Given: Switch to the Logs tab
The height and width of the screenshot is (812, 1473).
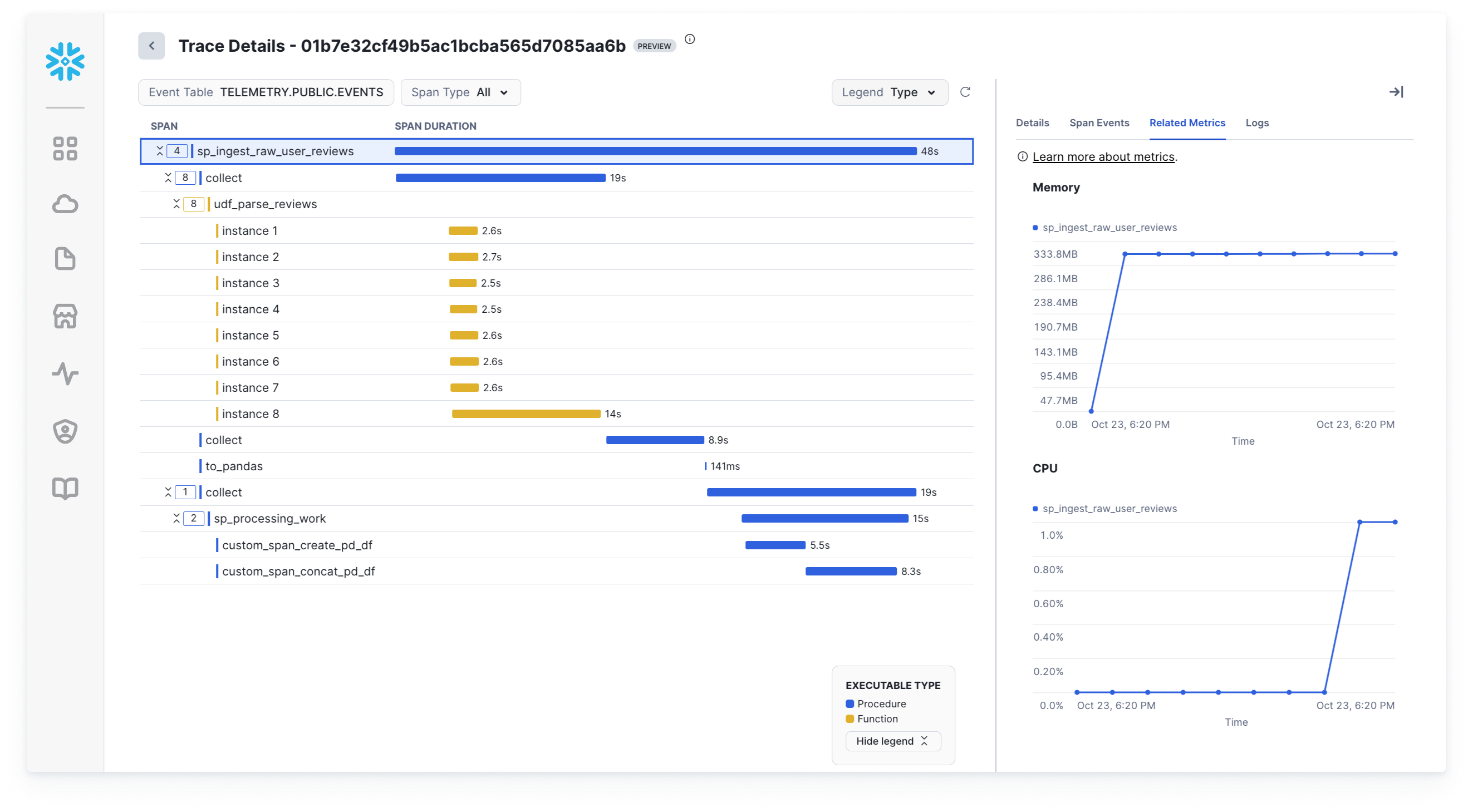Looking at the screenshot, I should 1257,123.
